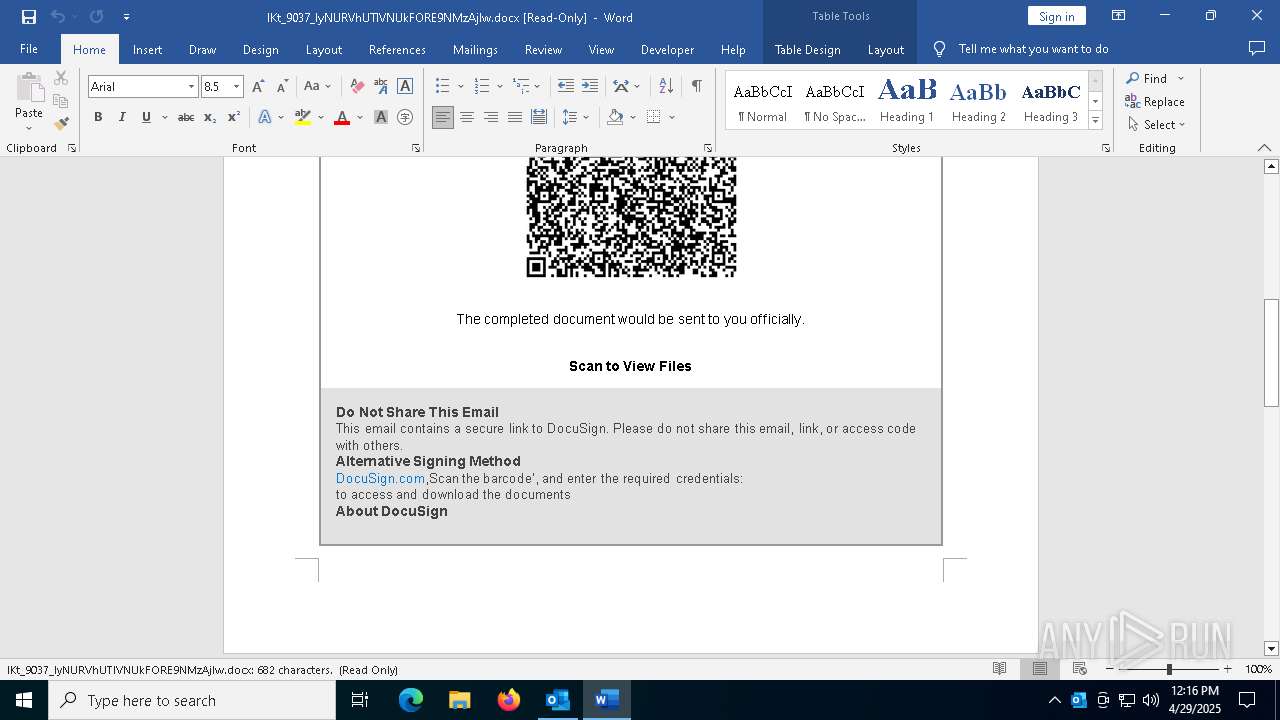Viewport: 1280px width, 720px height.
Task: Apply Superscript formatting
Action: click(x=233, y=118)
